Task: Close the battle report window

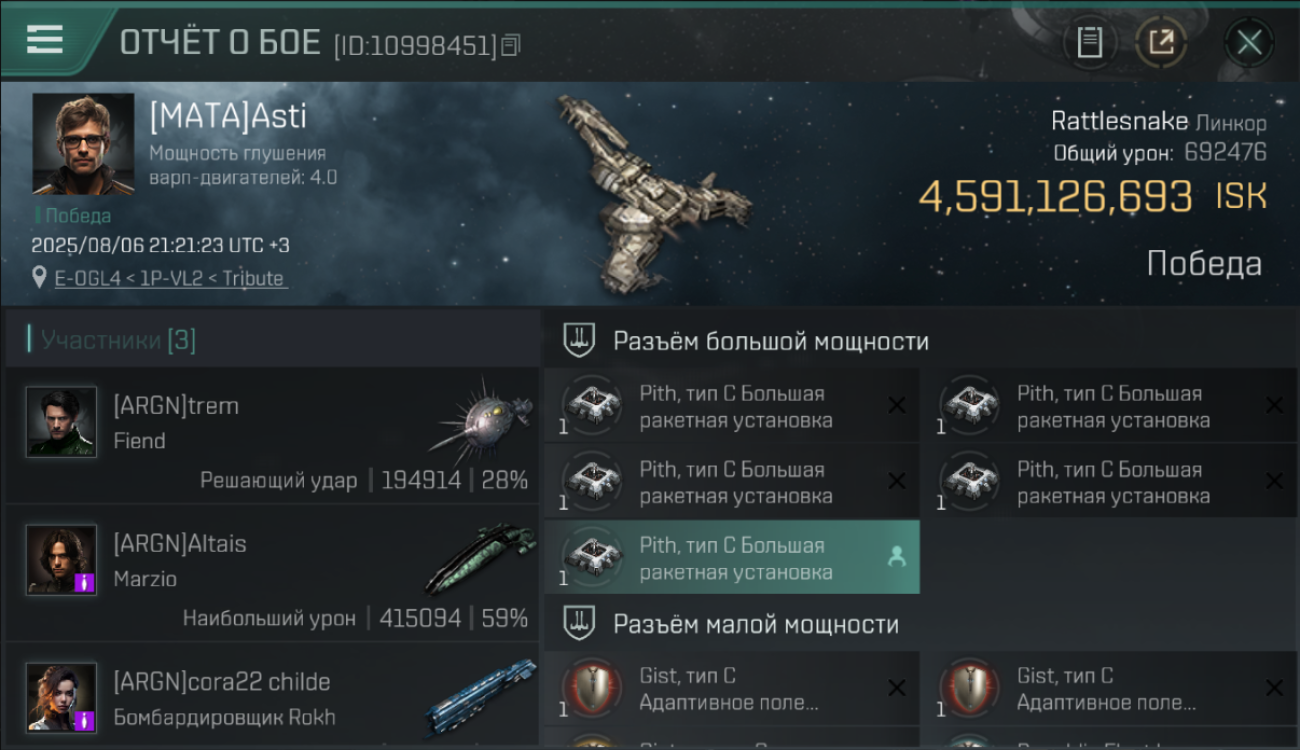Action: [x=1249, y=42]
